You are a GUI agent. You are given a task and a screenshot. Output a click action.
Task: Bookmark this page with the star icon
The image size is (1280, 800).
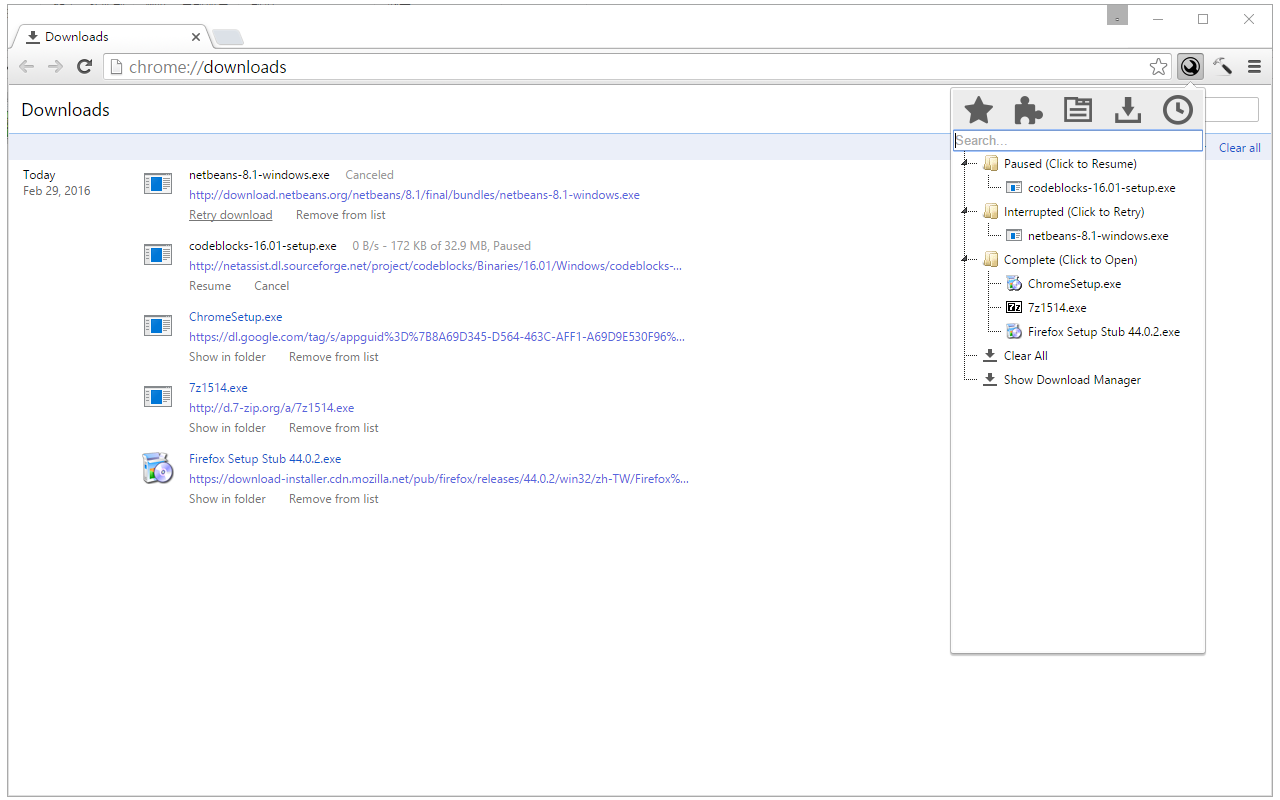(x=1158, y=67)
